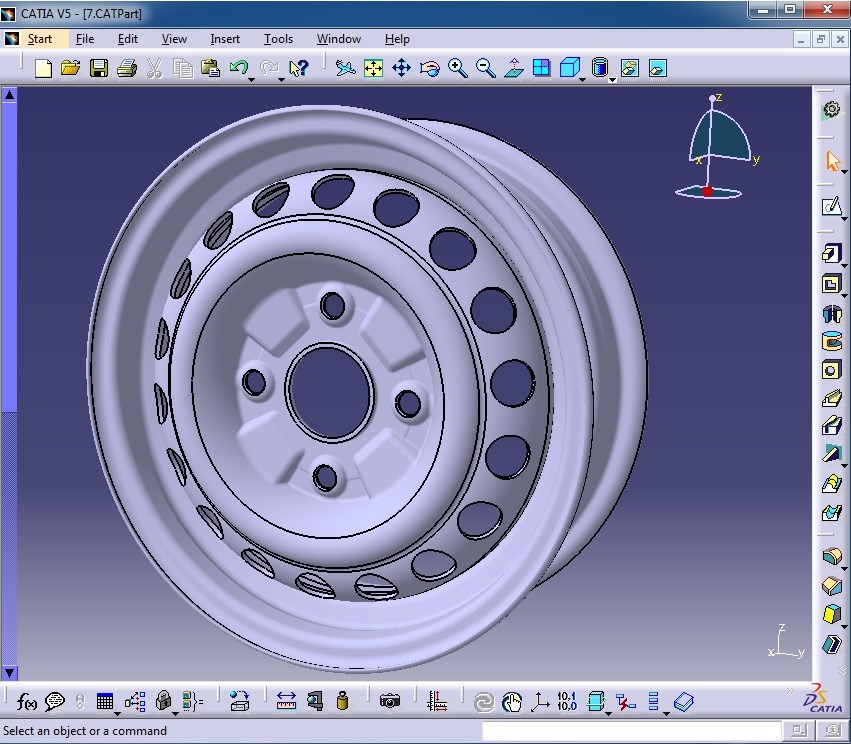Open the Insert menu
Image resolution: width=851 pixels, height=744 pixels.
[x=225, y=39]
